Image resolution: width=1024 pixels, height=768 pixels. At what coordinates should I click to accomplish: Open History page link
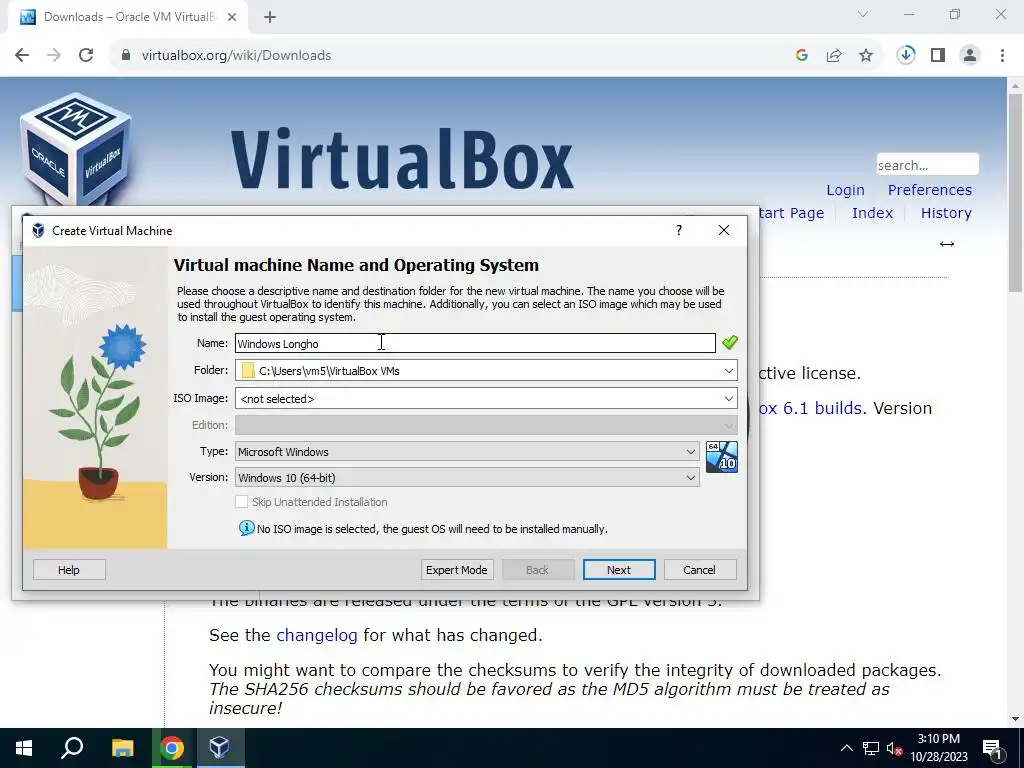pos(946,213)
